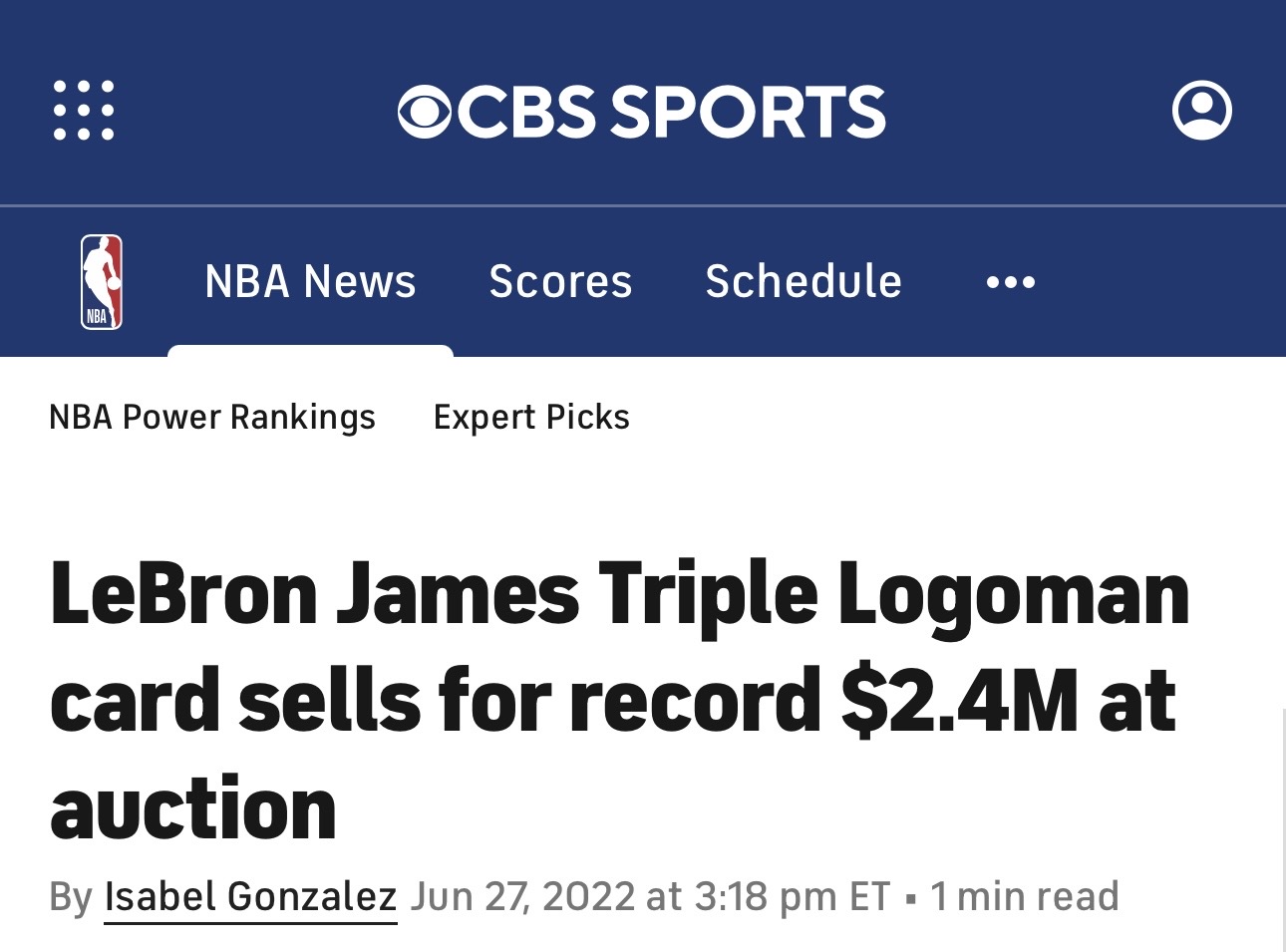Click the Jun 27, 2022 timestamp
The height and width of the screenshot is (952, 1286).
[649, 896]
